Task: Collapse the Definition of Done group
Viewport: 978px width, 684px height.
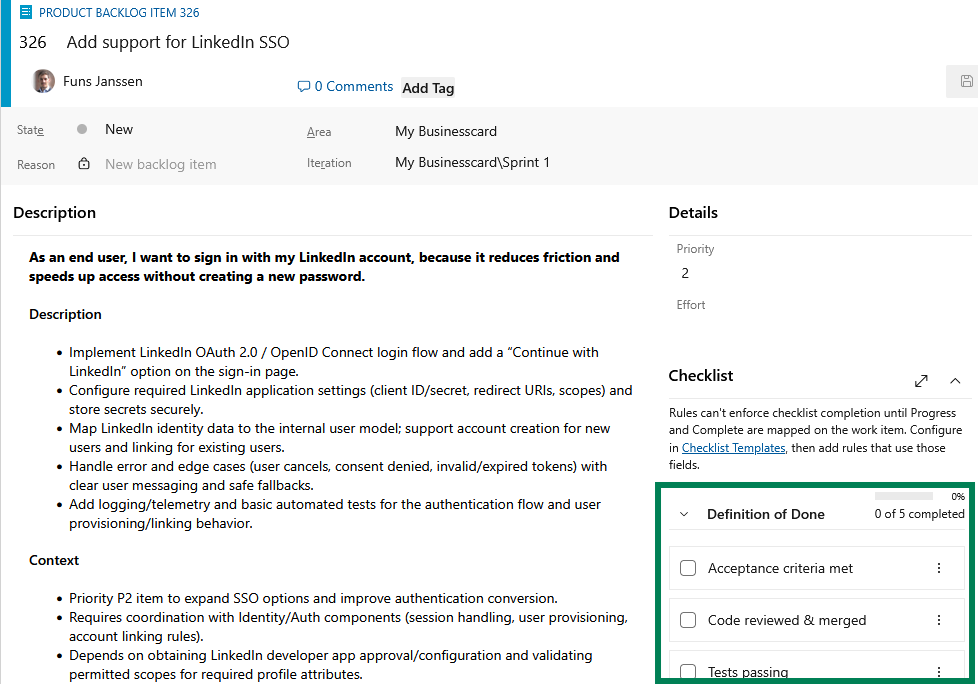Action: tap(683, 513)
